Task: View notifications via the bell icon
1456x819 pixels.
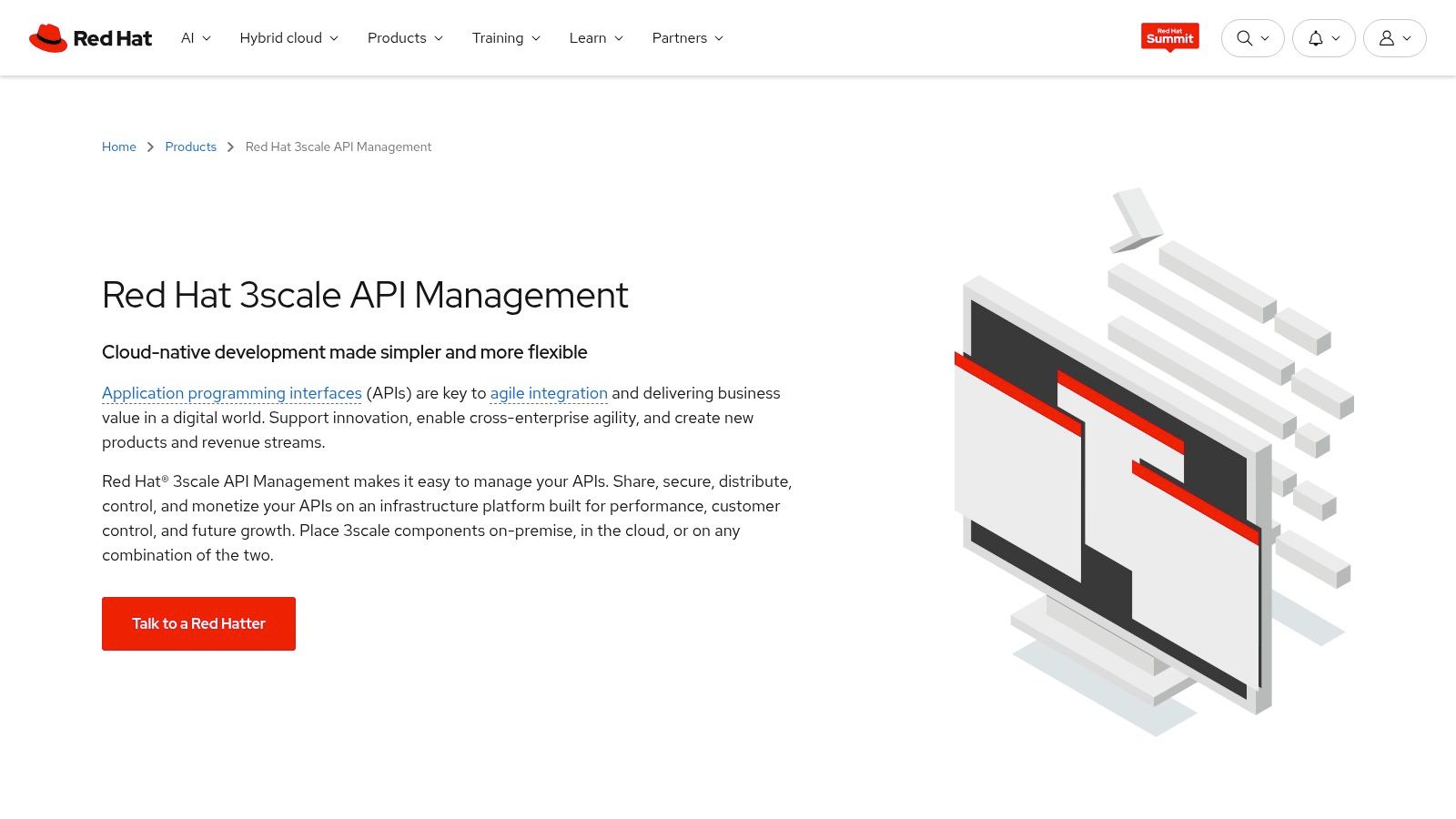Action: pyautogui.click(x=1314, y=38)
